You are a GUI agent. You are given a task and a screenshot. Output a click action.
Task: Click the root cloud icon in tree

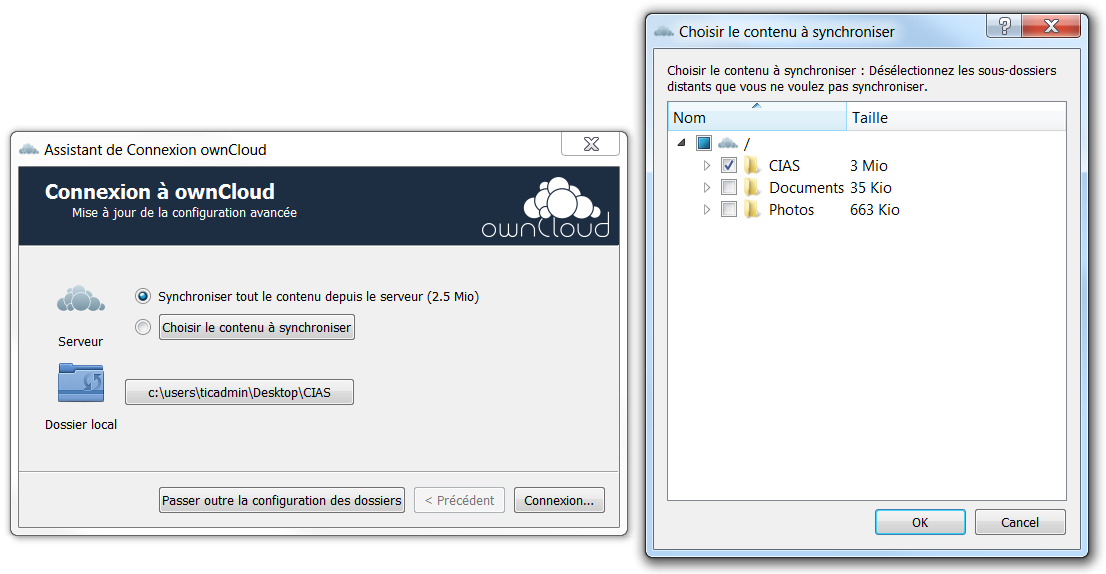click(x=729, y=144)
